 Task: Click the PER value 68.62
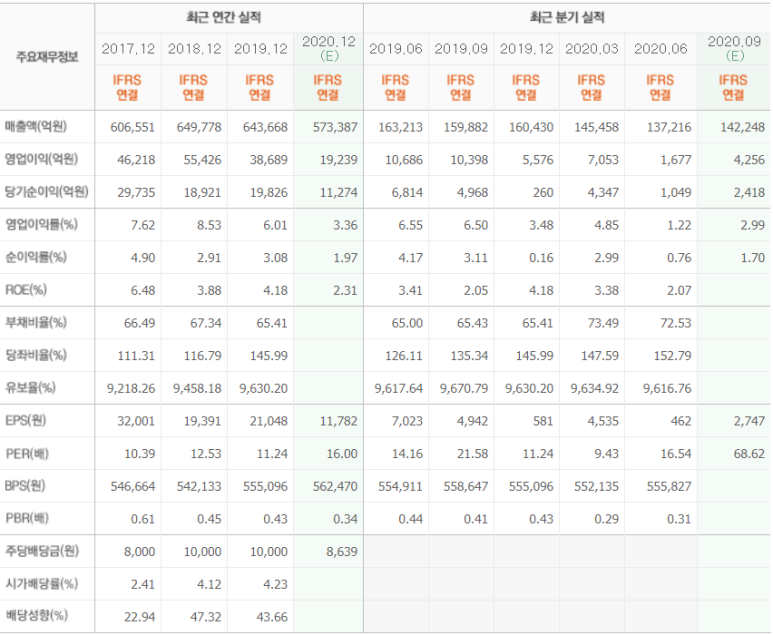[x=749, y=454]
